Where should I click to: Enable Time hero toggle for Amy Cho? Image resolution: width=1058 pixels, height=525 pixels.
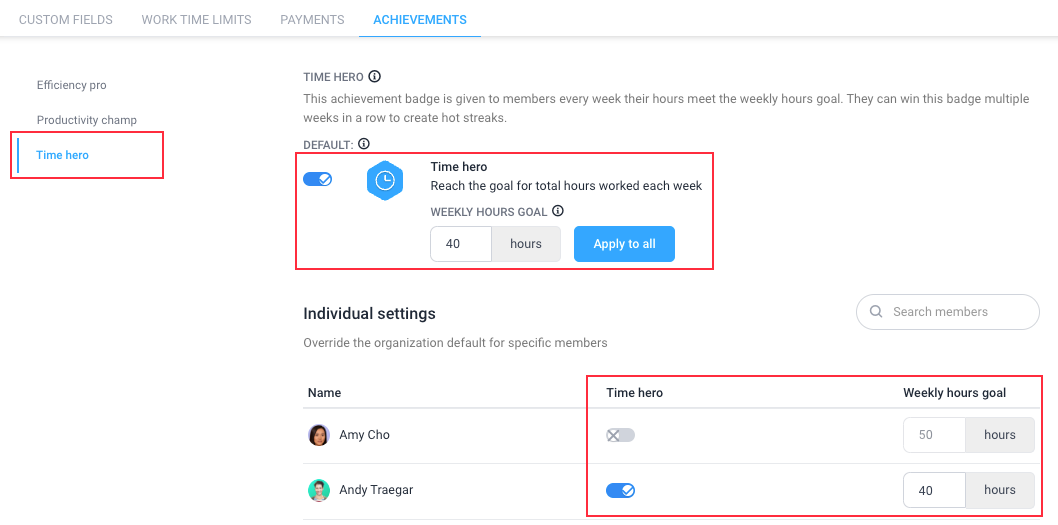(620, 435)
